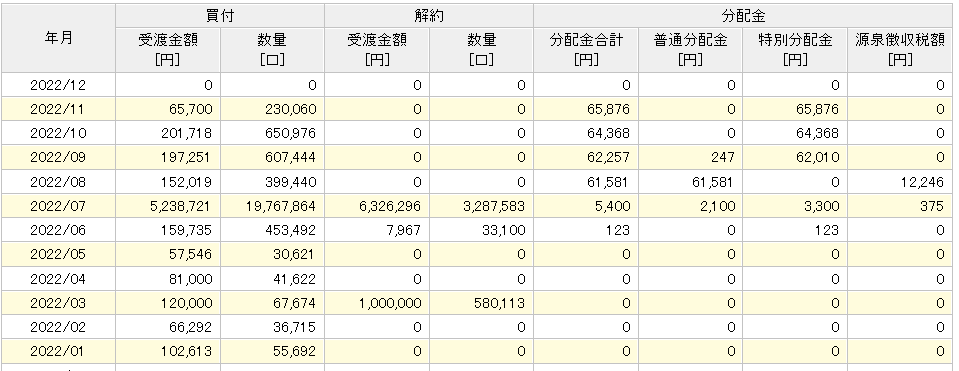Click purchase amount 197,251 cell
Viewport: 959px width, 371px height.
tap(168, 158)
